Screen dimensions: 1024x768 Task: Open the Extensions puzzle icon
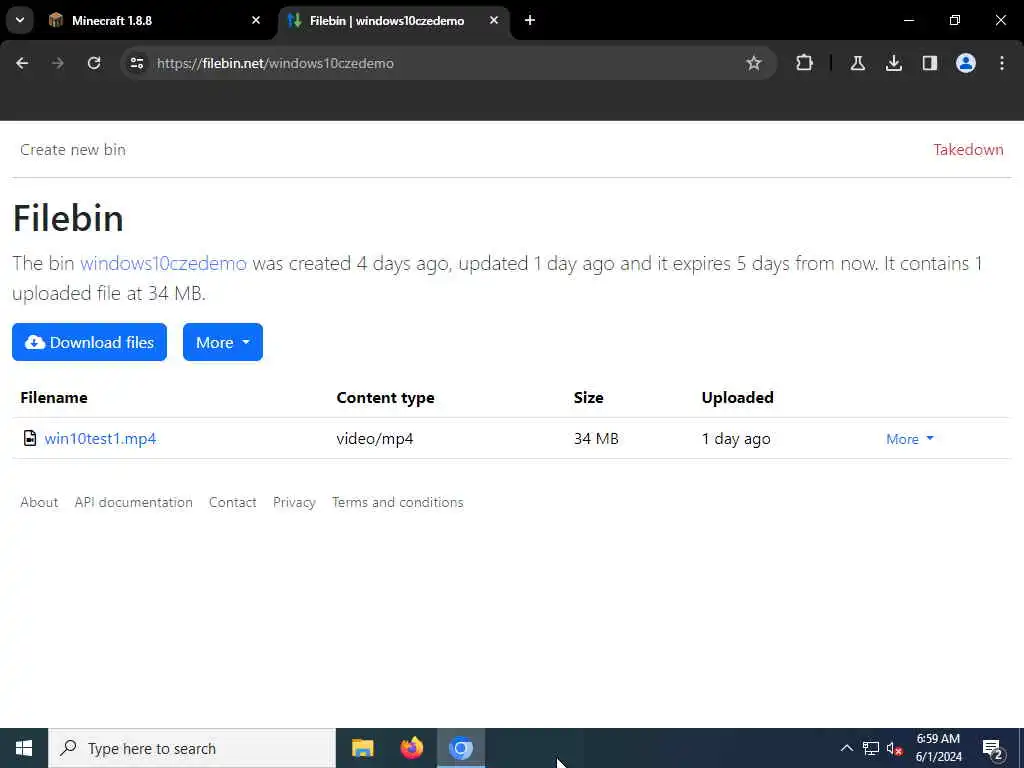tap(805, 63)
